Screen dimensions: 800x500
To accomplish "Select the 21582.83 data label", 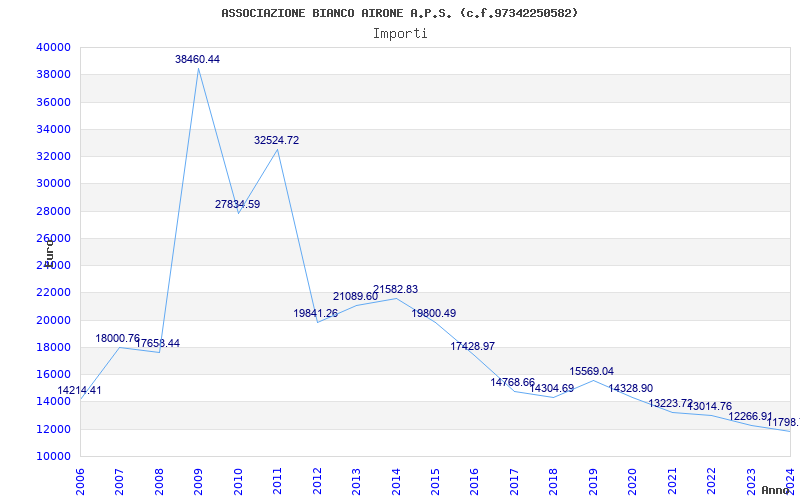I will click(x=395, y=289).
